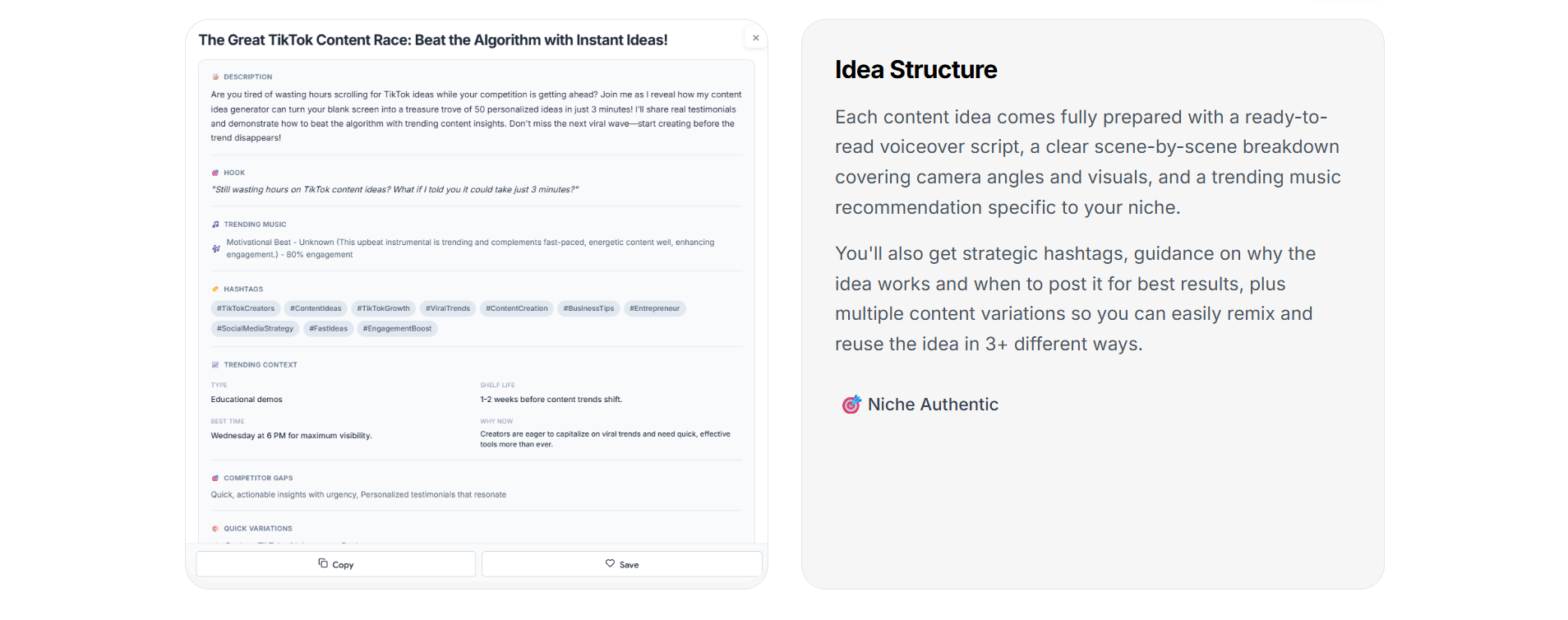Click the Hook section TikTok icon
This screenshot has width=1568, height=620.
pyautogui.click(x=215, y=173)
